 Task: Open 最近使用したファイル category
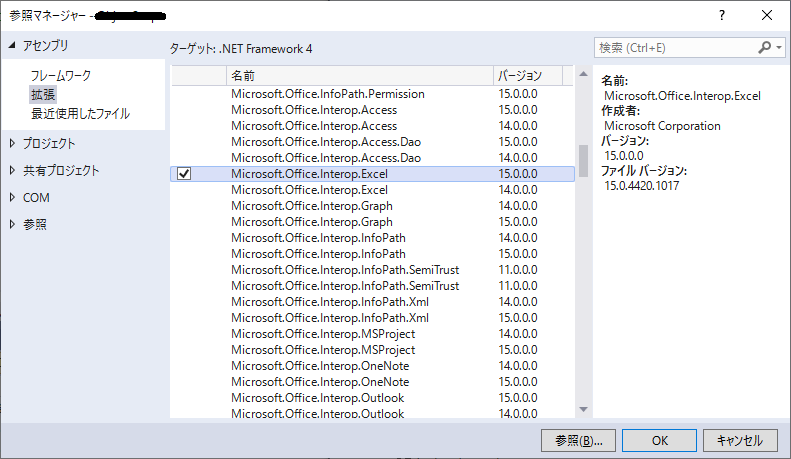tap(80, 113)
